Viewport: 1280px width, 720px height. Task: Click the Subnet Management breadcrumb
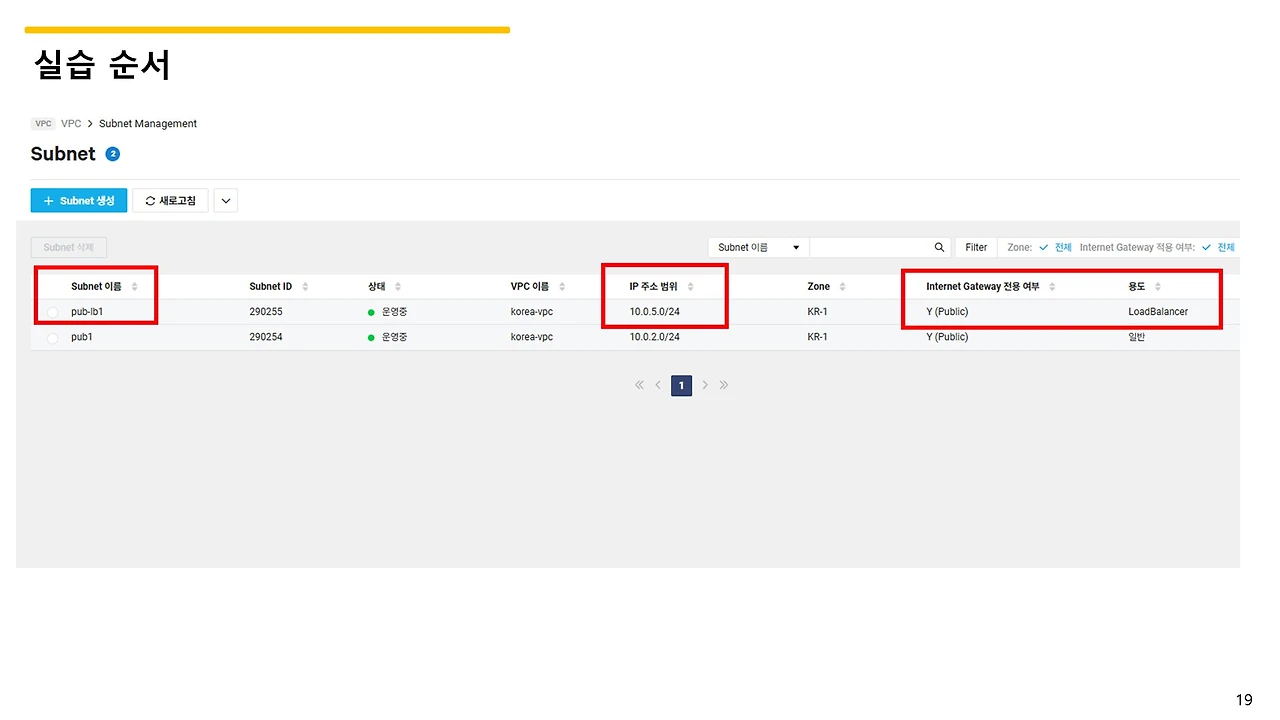[x=148, y=124]
